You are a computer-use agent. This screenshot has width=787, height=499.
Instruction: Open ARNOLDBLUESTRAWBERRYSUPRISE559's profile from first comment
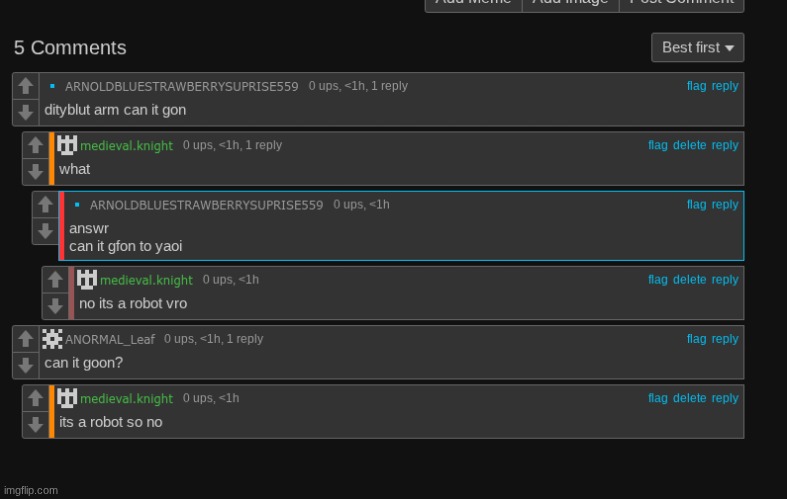181,87
